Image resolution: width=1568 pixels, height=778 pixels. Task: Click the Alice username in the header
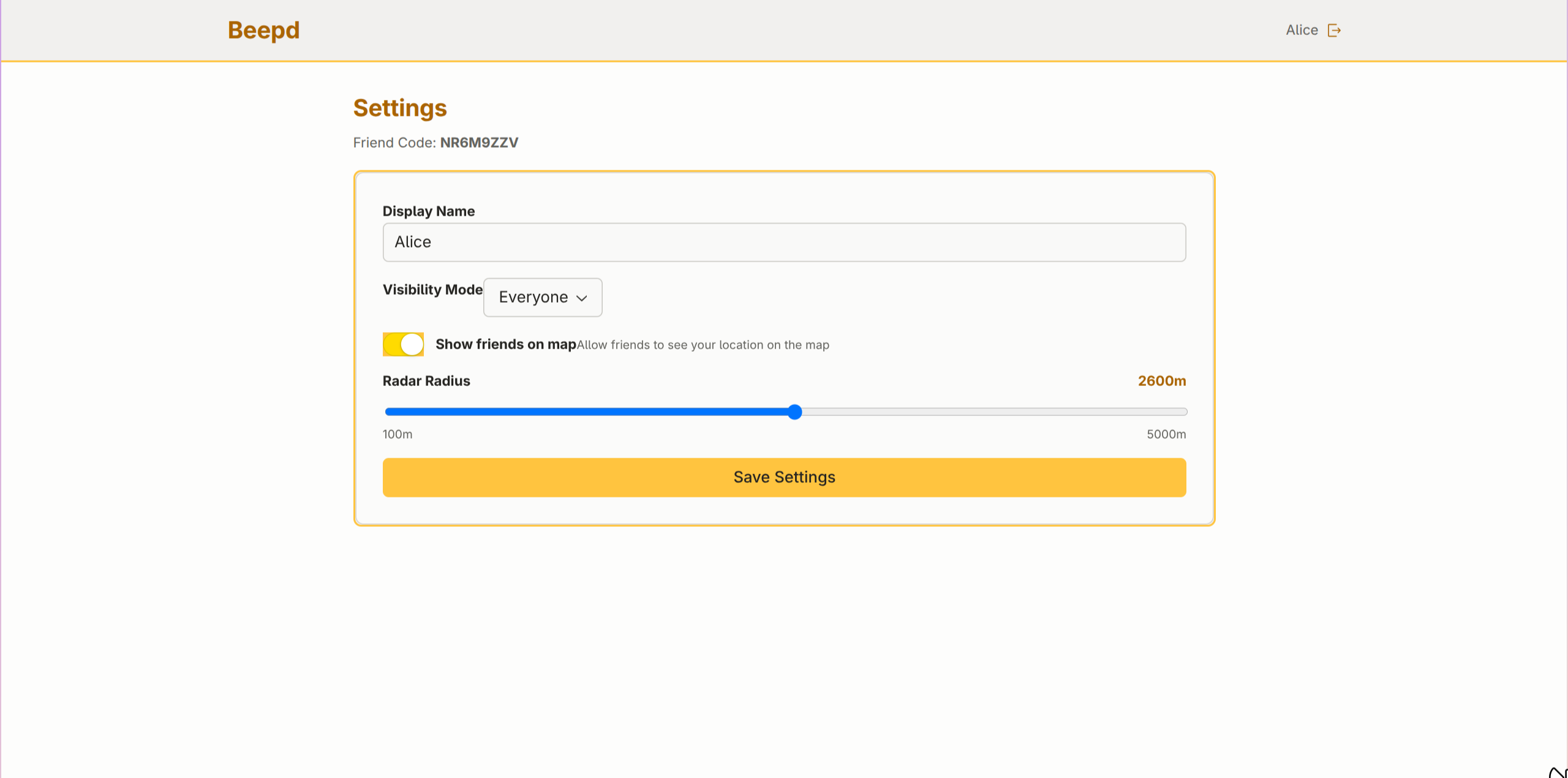coord(1302,30)
